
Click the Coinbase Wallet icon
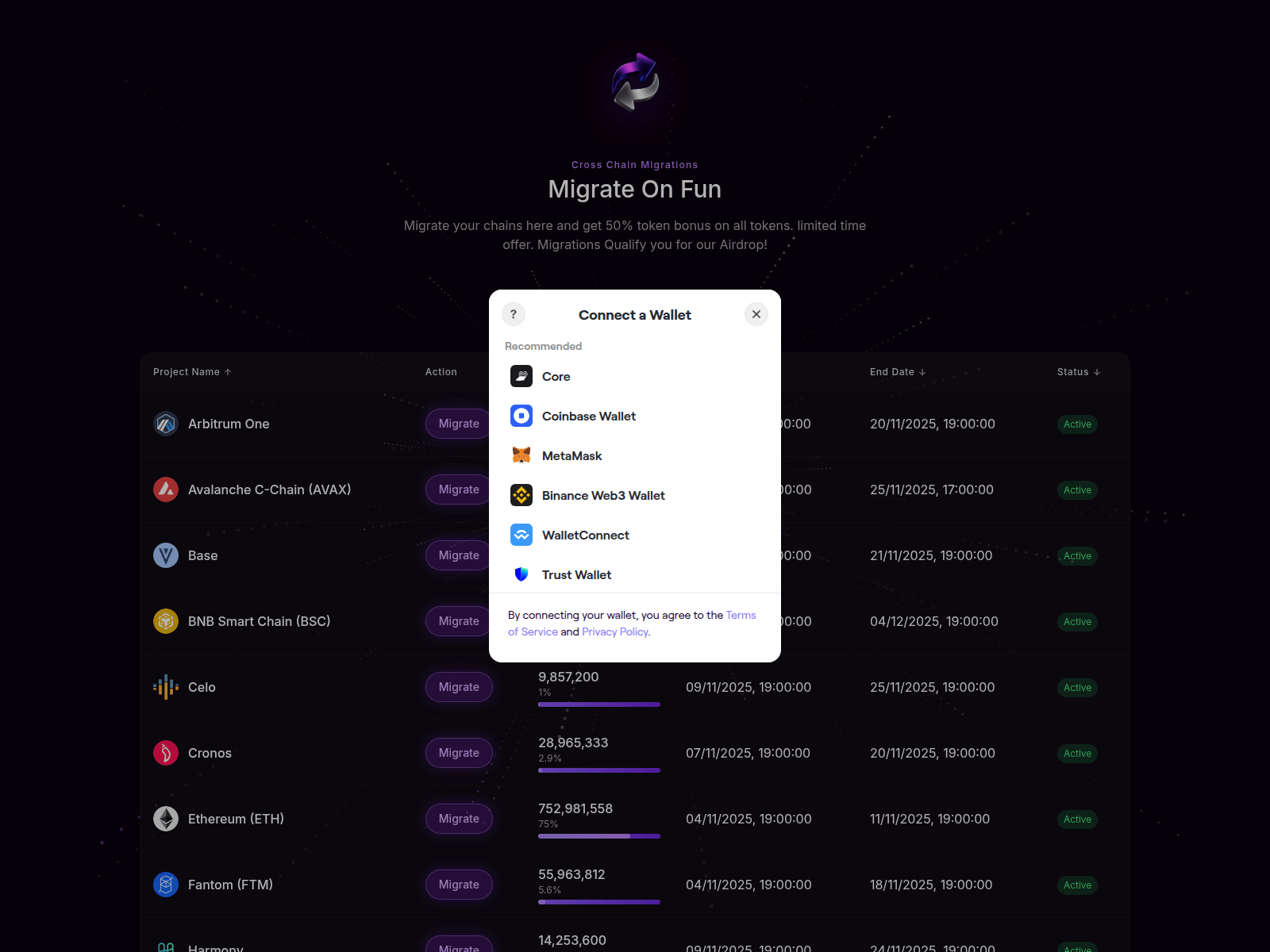point(521,416)
